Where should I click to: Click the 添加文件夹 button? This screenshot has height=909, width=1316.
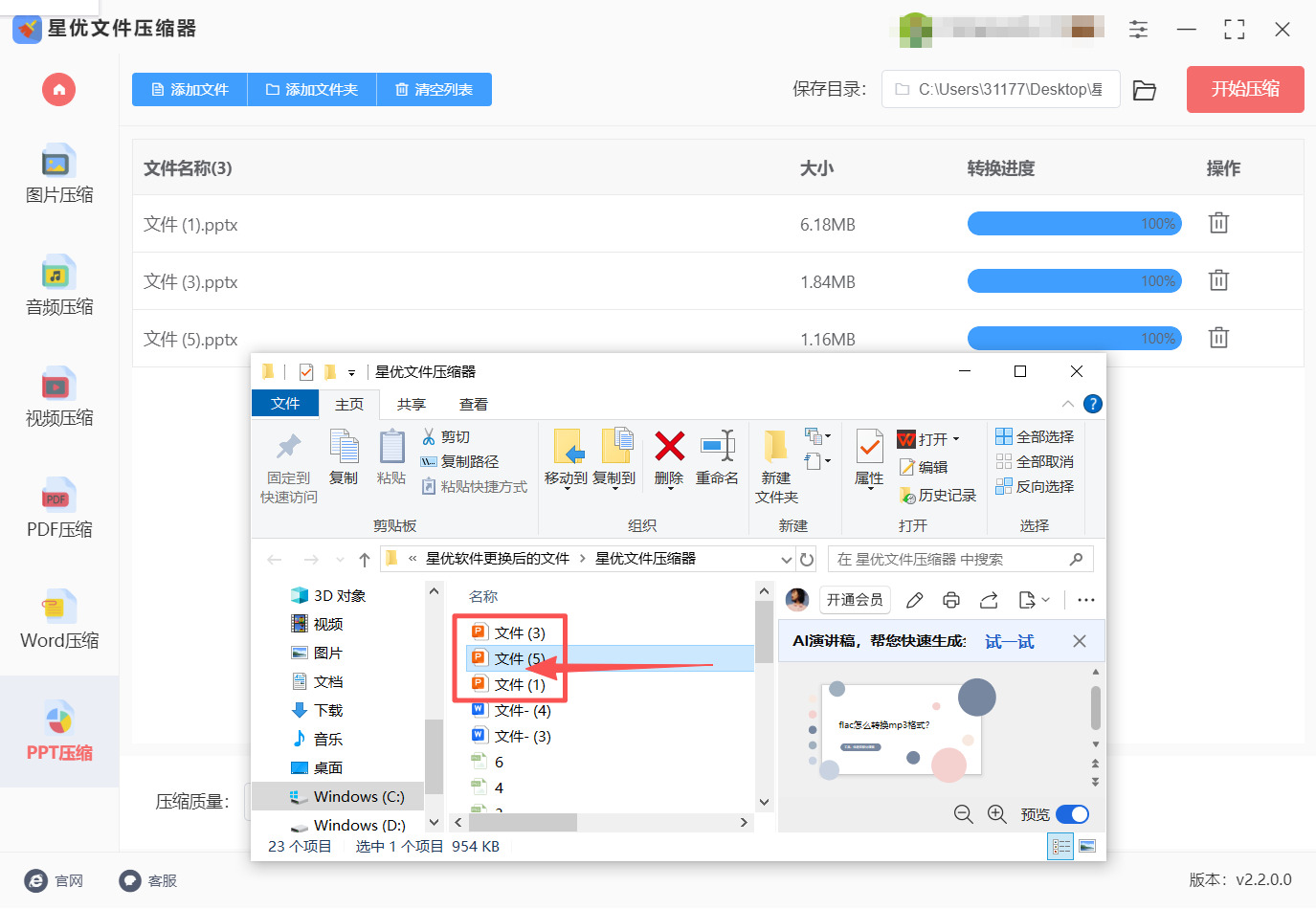[x=312, y=89]
